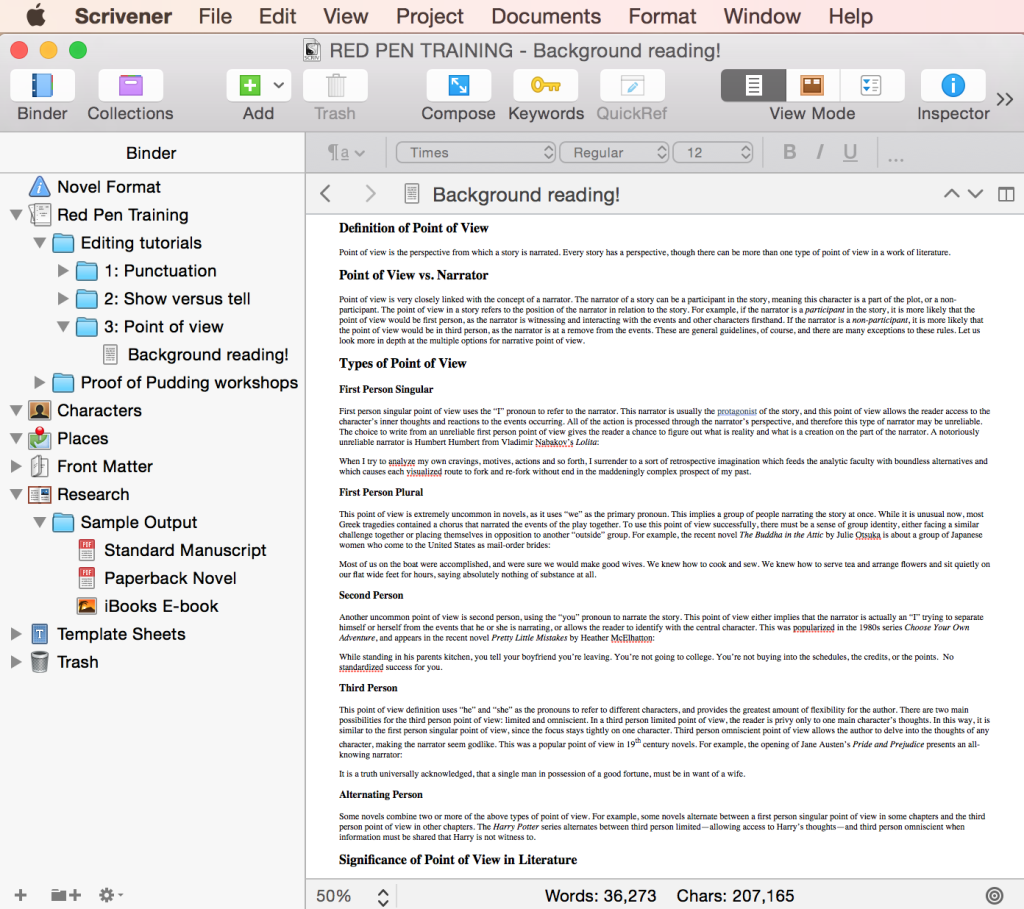
Task: Open the Keywords panel
Action: pos(545,86)
